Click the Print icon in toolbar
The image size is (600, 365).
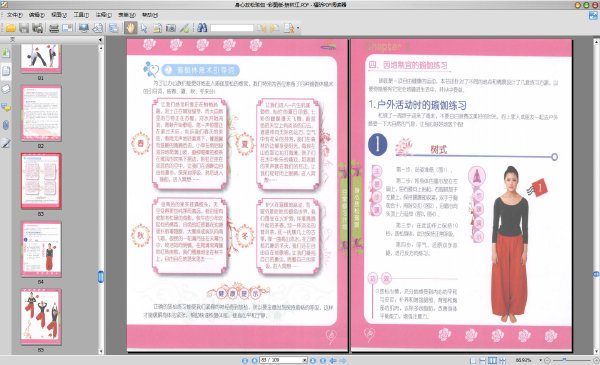tap(54, 28)
